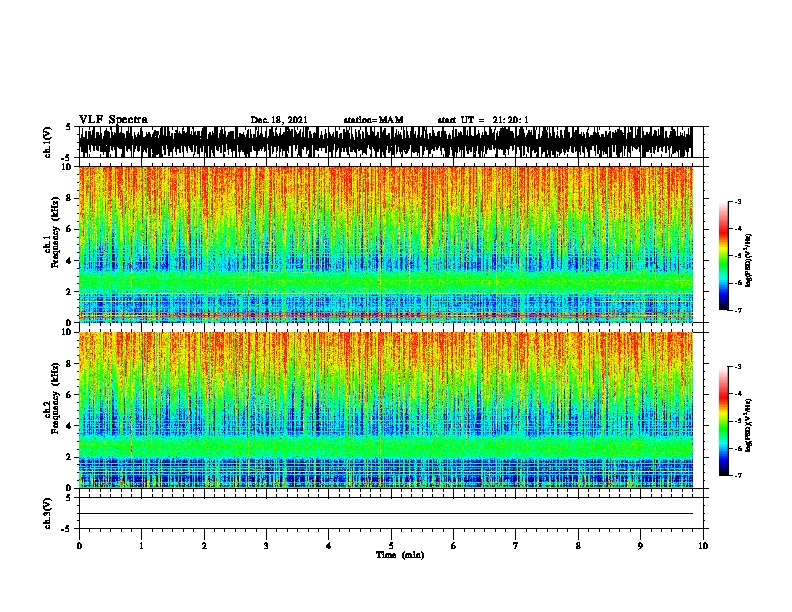Click the 'station=MAM' label

(373, 120)
